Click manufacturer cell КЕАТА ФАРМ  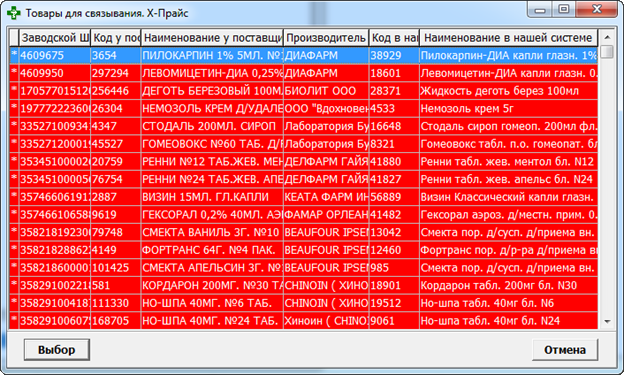(x=326, y=197)
